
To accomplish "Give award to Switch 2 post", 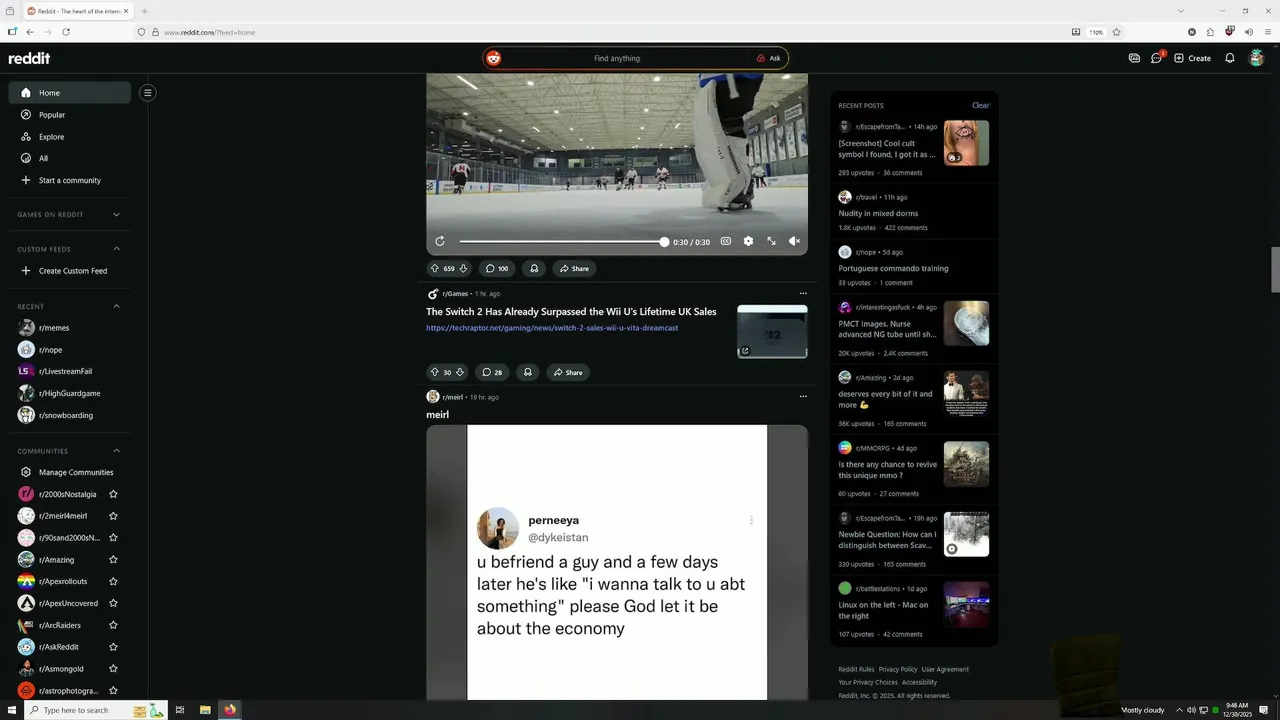I will point(528,372).
